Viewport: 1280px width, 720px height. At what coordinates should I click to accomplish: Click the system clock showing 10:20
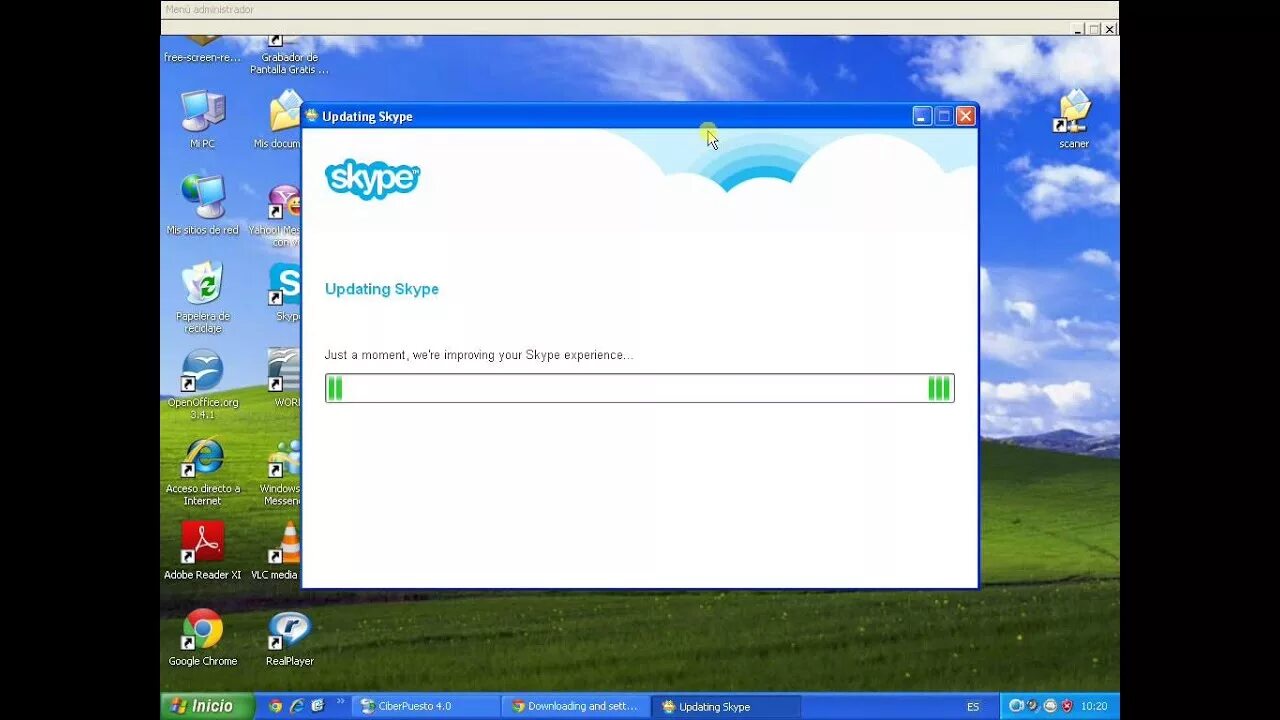tap(1094, 707)
